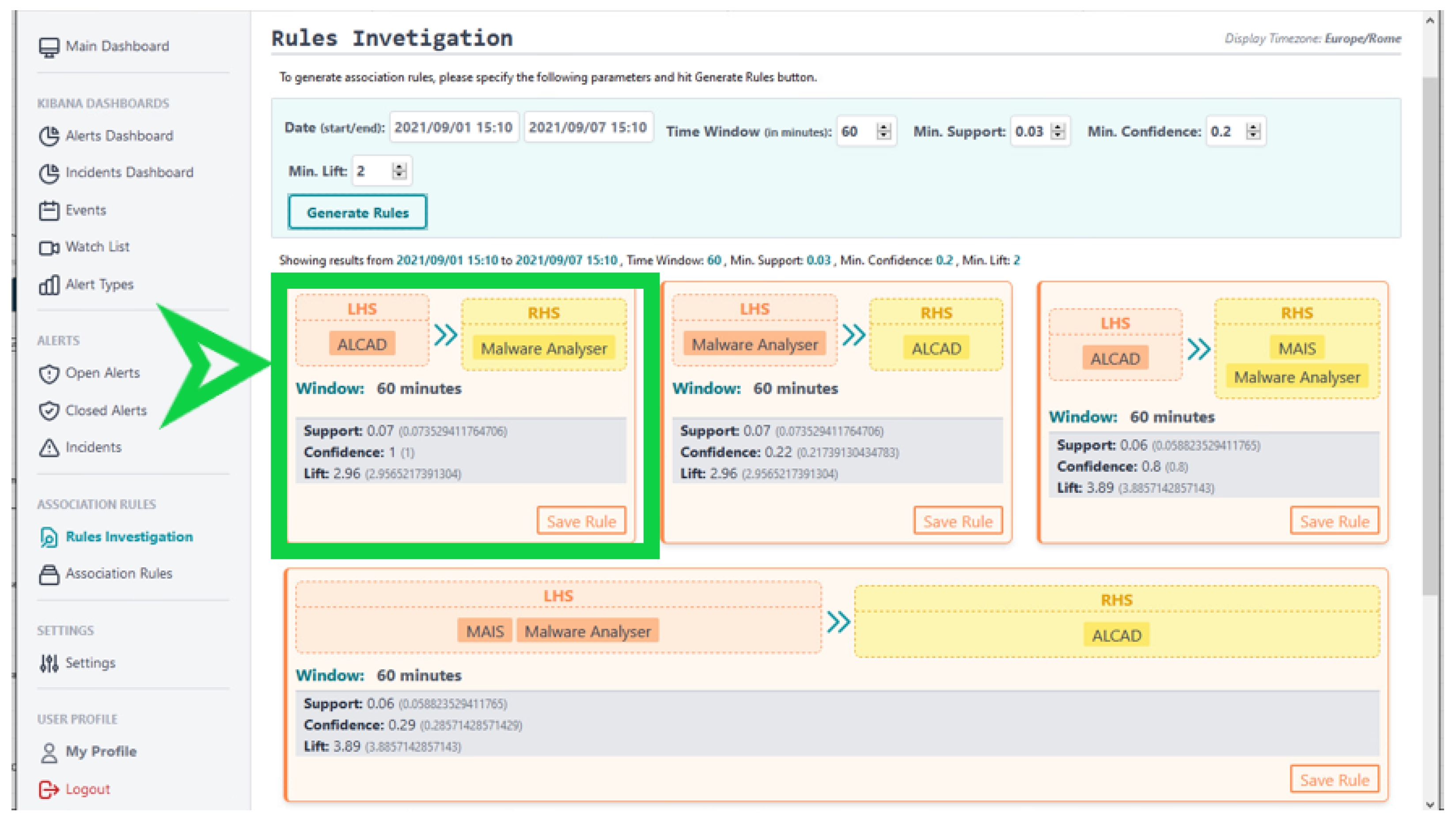This screenshot has width=1456, height=824.
Task: Adjust the Min. Confidence stepper arrows
Action: click(x=1253, y=131)
